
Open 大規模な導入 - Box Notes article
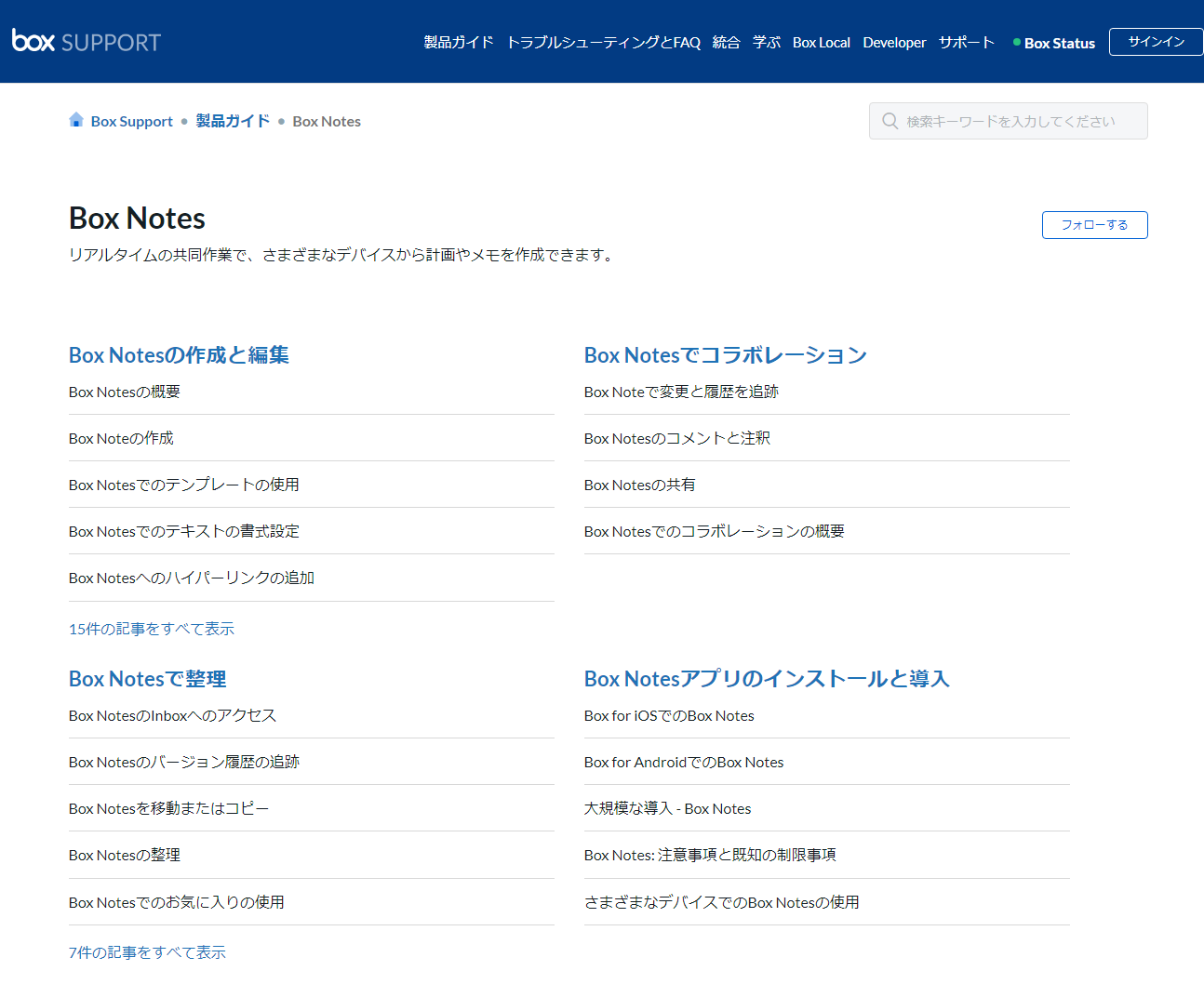tap(668, 808)
